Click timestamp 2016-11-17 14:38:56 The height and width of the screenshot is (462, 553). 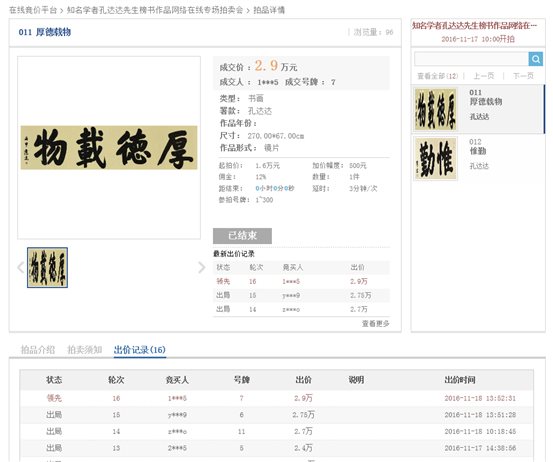coord(480,448)
